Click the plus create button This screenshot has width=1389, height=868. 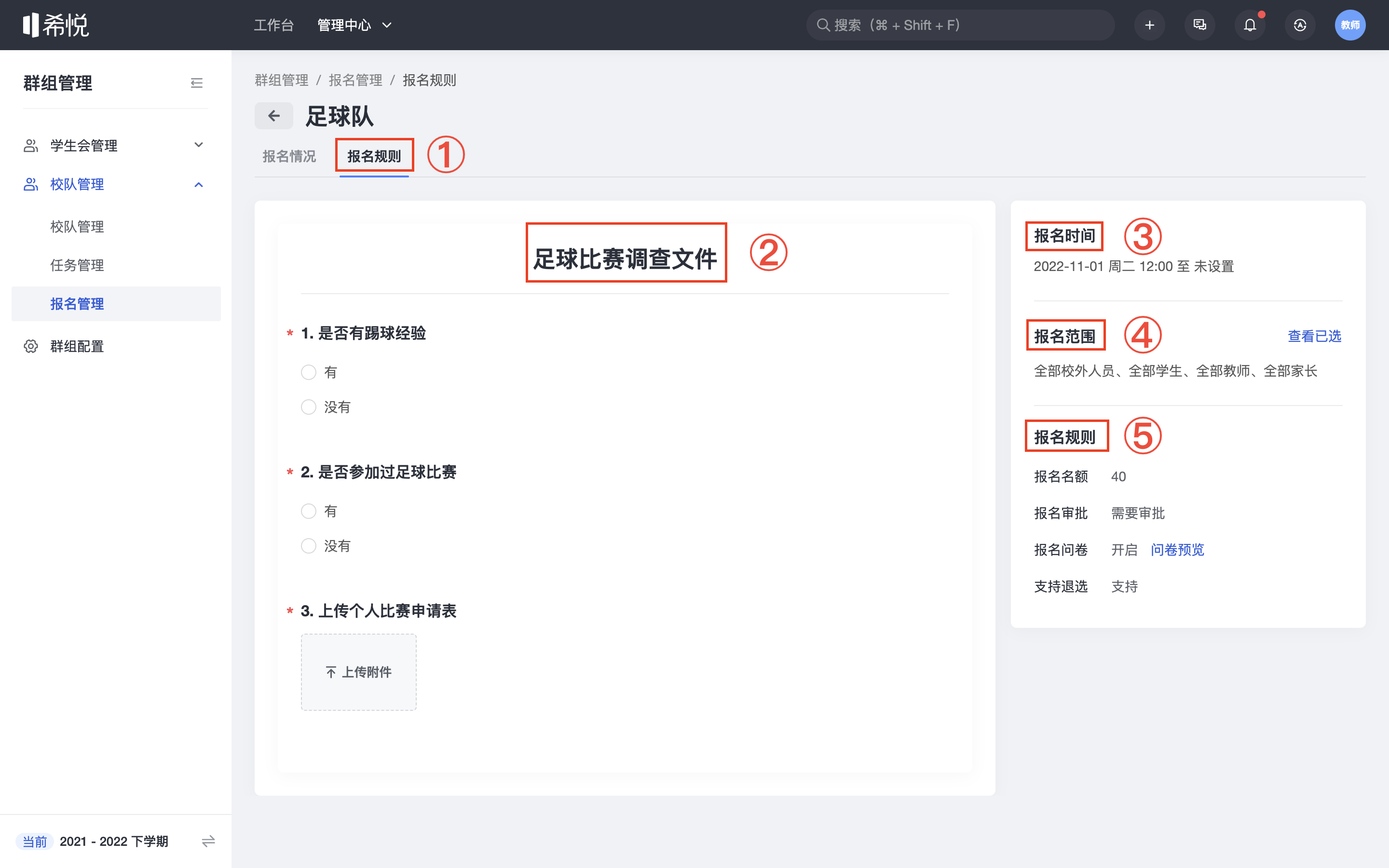click(x=1149, y=25)
